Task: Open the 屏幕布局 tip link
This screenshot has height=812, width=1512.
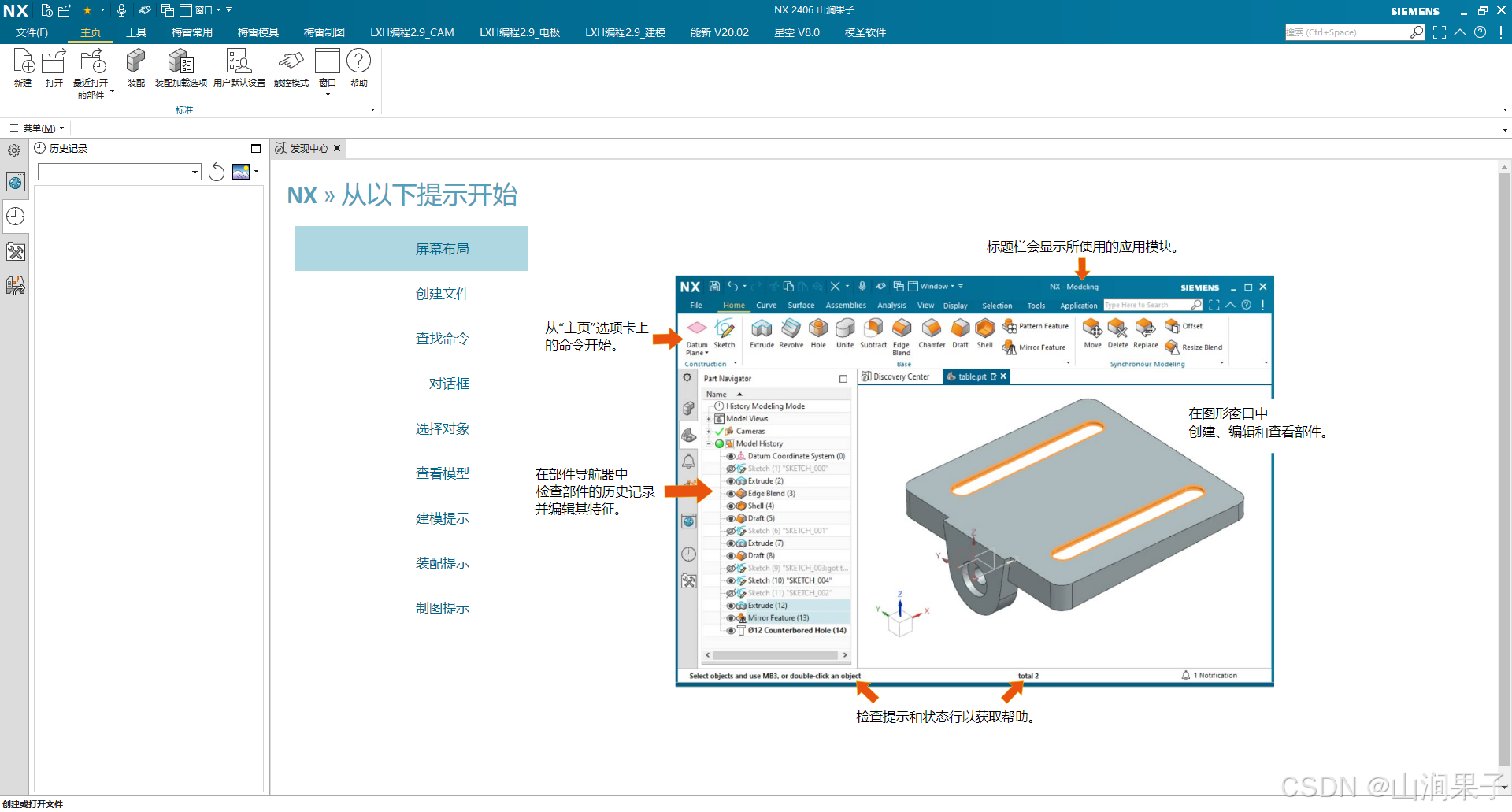Action: tap(411, 249)
